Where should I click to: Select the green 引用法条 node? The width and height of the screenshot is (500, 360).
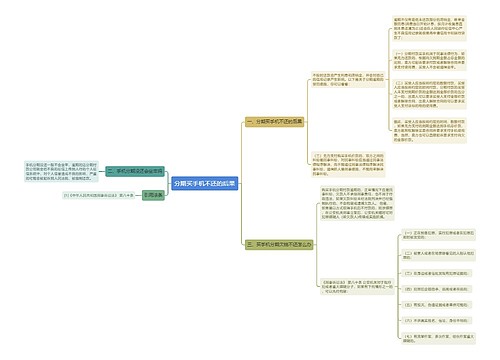(153, 195)
